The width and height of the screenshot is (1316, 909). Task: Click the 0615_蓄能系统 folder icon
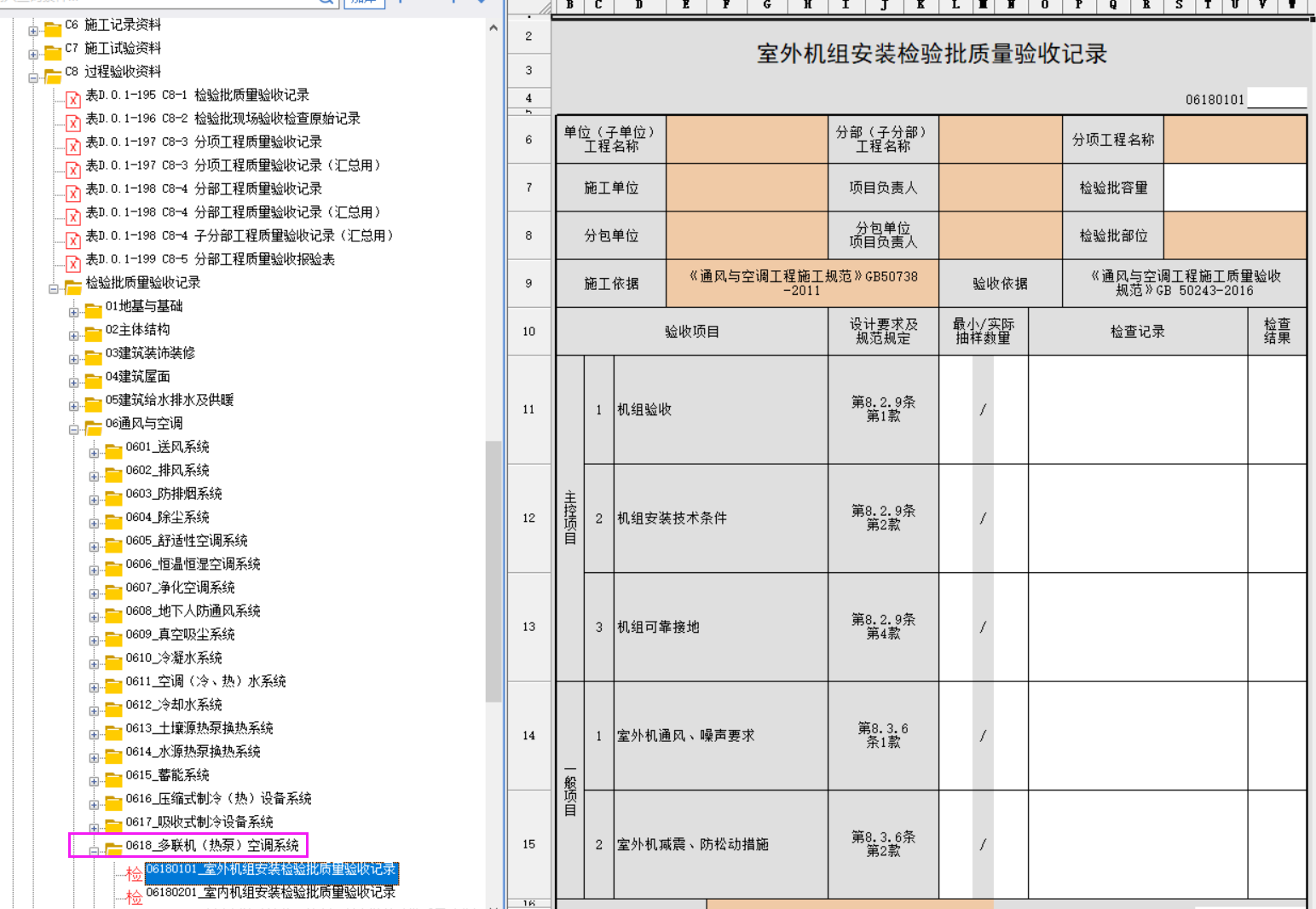[113, 779]
